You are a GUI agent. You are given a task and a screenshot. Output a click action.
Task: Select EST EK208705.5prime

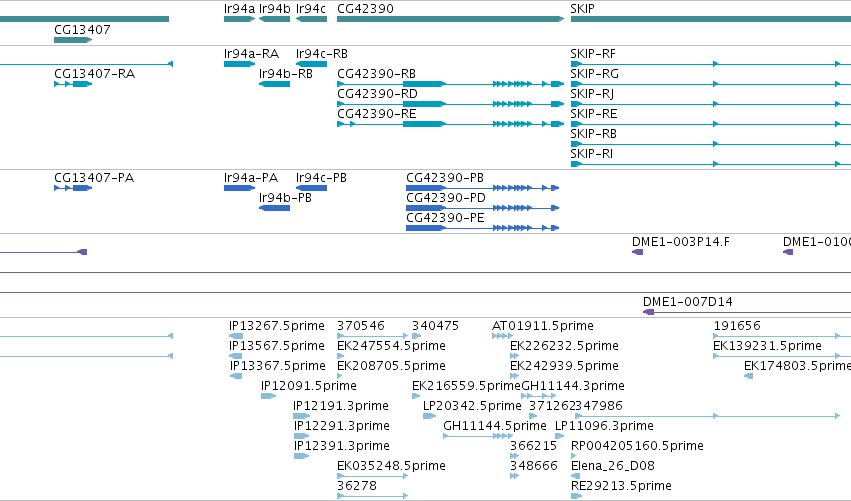(340, 376)
